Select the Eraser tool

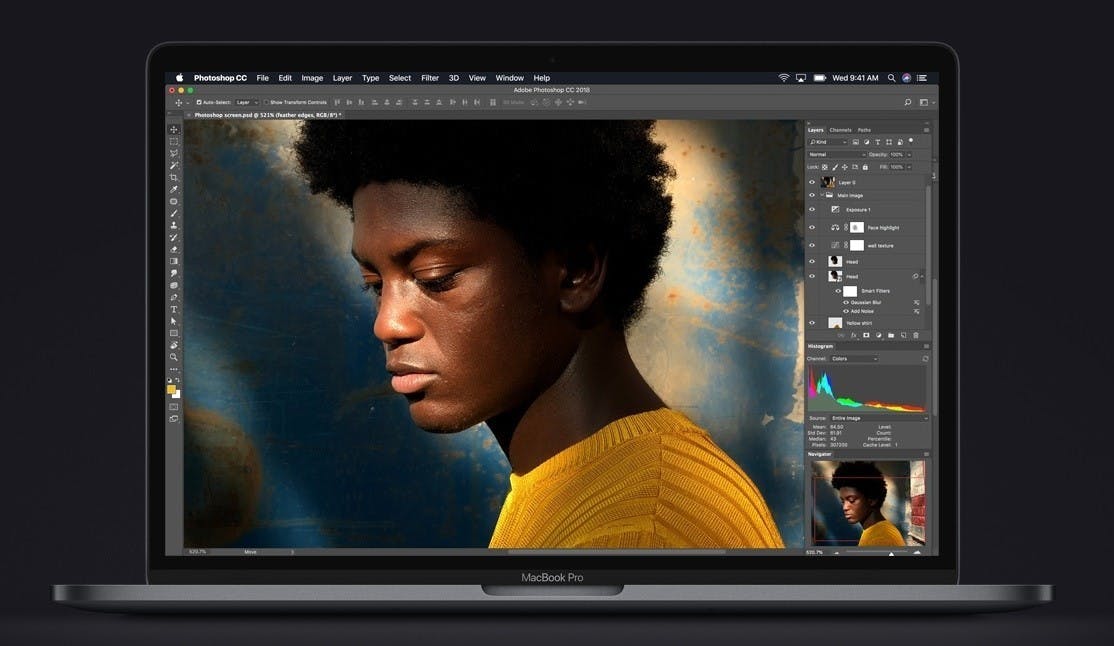[174, 249]
